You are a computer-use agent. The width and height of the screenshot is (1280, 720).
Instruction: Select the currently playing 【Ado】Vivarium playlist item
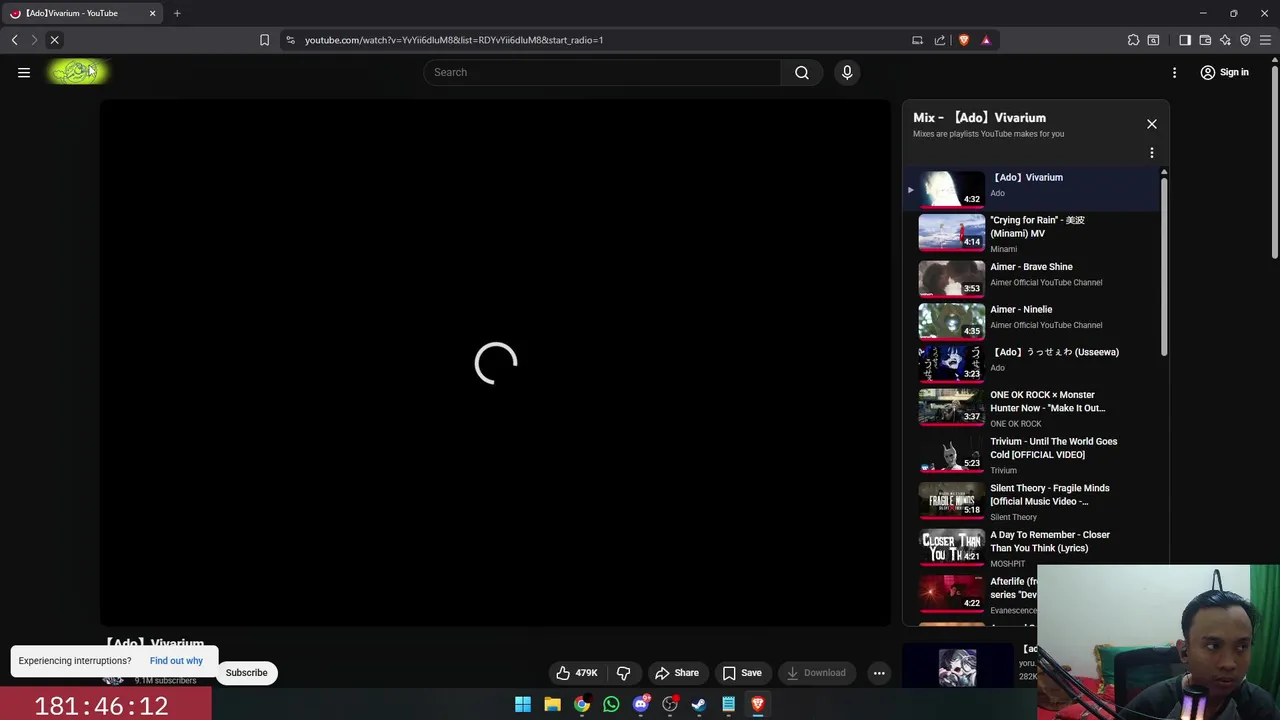pyautogui.click(x=1032, y=188)
